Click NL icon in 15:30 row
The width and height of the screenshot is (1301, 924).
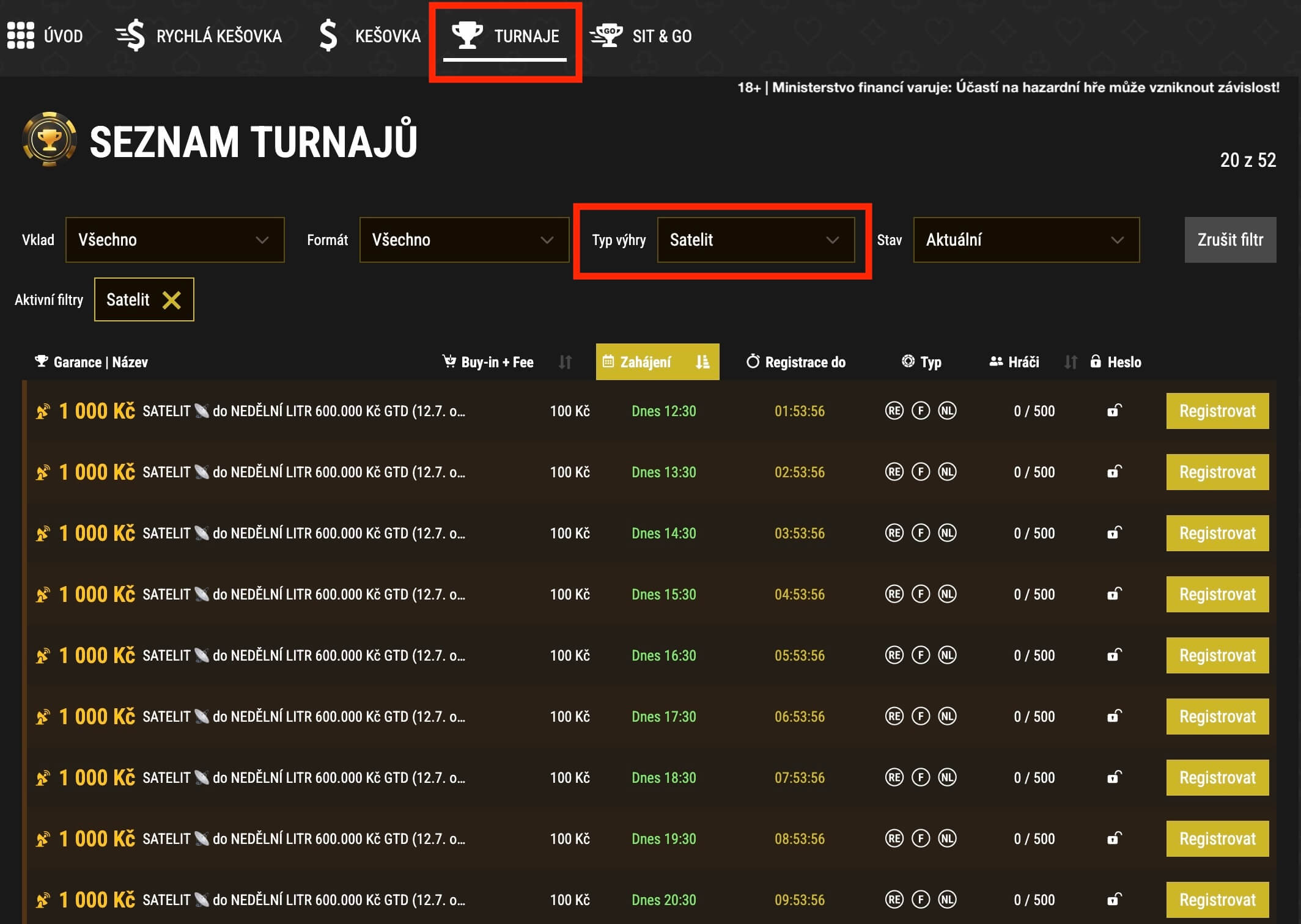tap(947, 594)
